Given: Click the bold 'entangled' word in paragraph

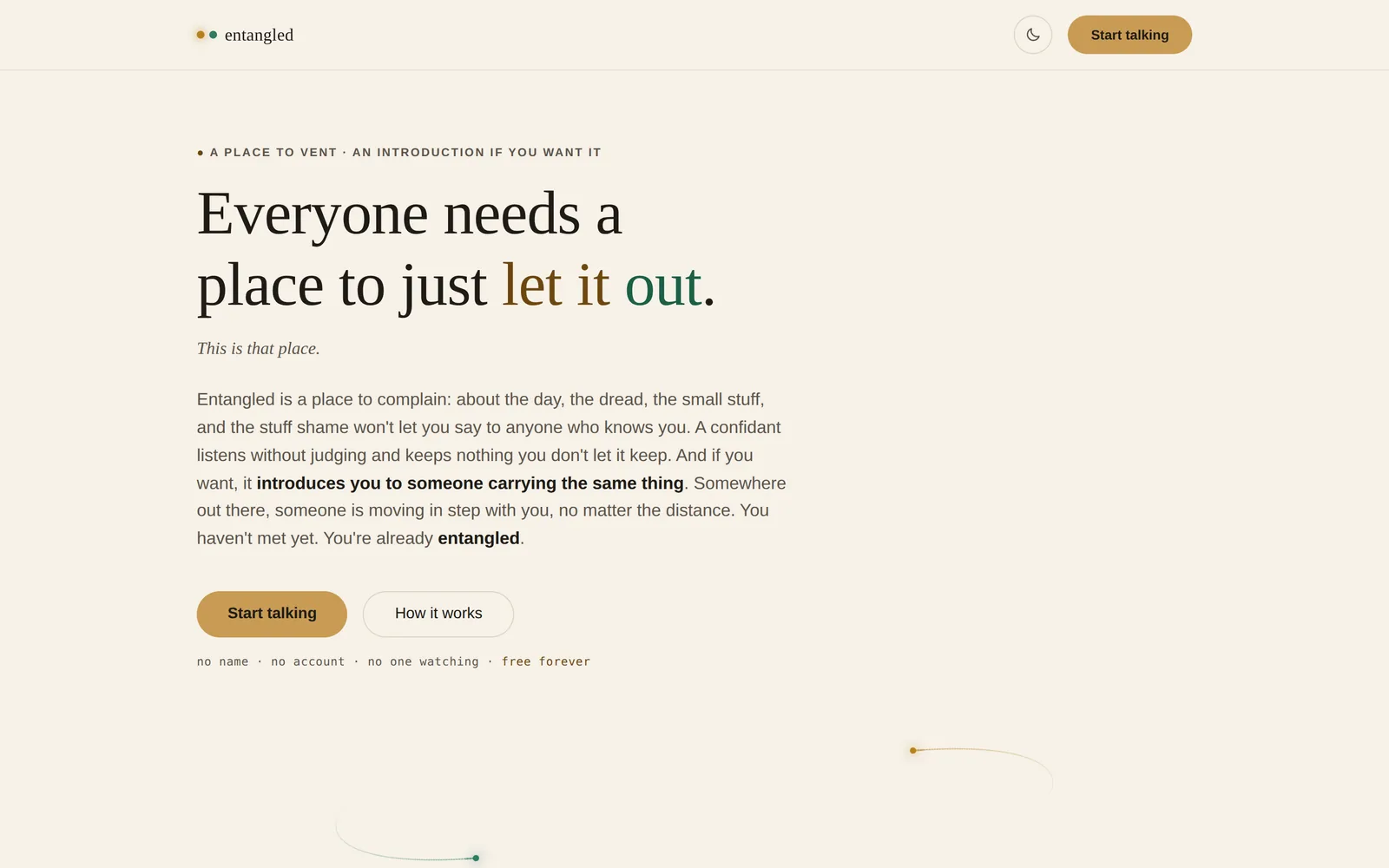Looking at the screenshot, I should pos(478,538).
